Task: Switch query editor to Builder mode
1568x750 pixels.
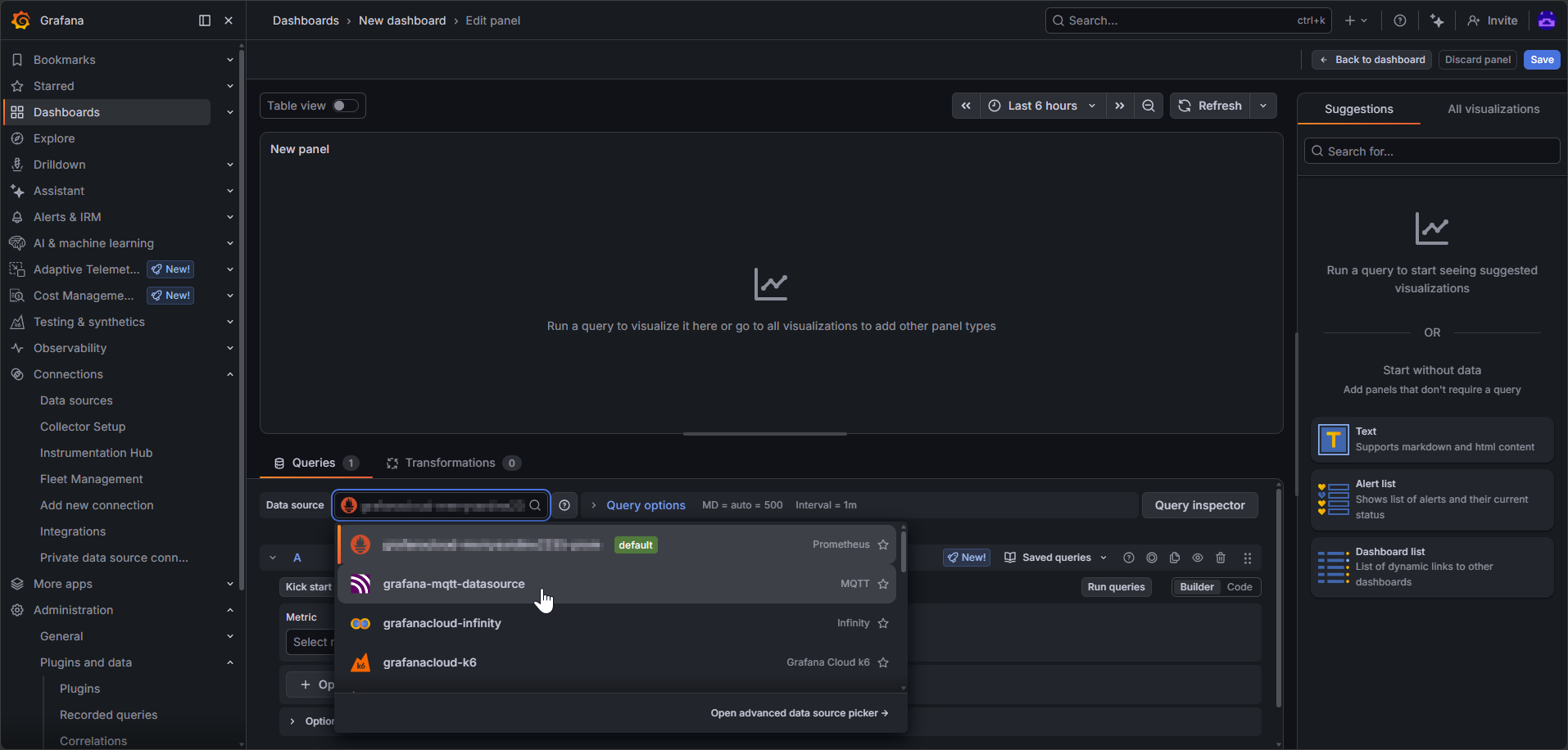Action: click(1197, 587)
